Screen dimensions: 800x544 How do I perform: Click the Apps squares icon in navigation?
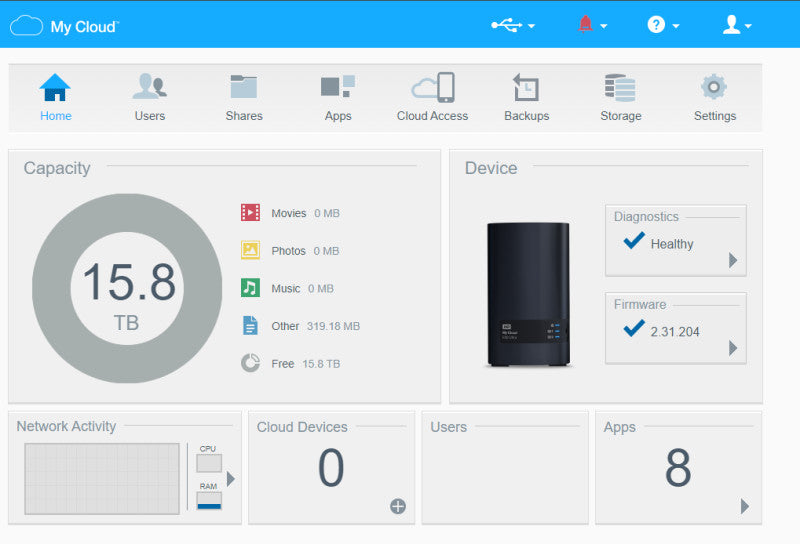click(338, 86)
